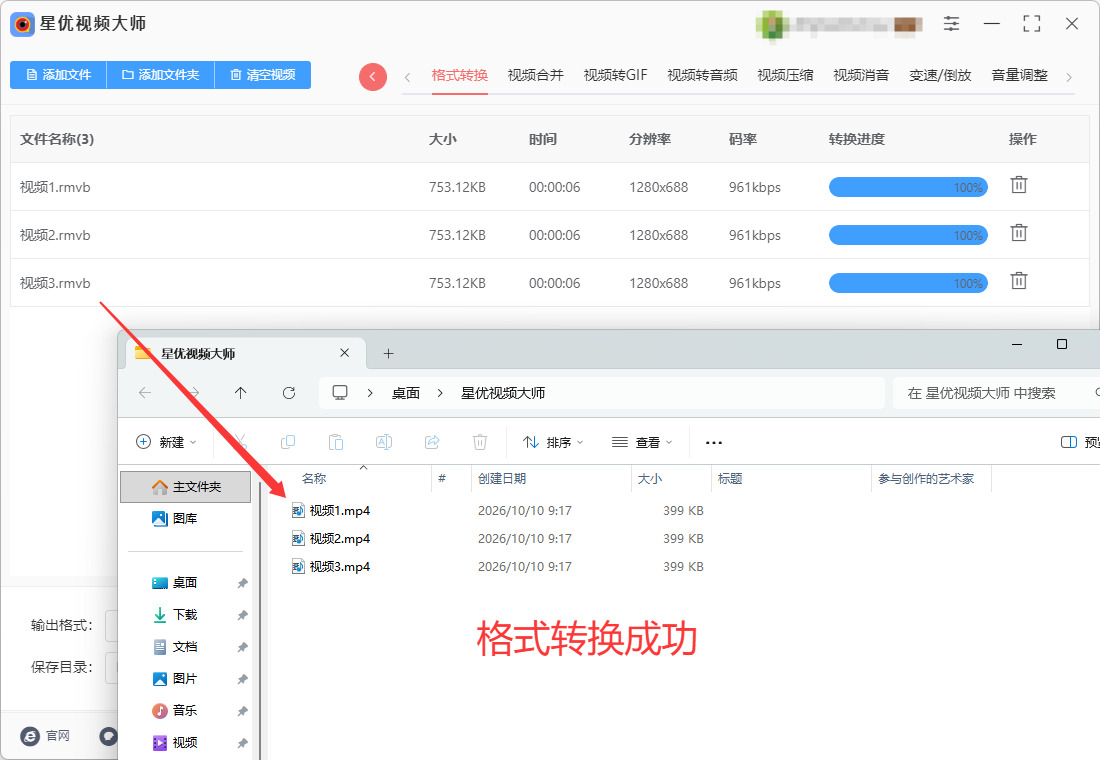This screenshot has height=760, width=1100.
Task: Open the 排序 sort dropdown
Action: click(553, 442)
